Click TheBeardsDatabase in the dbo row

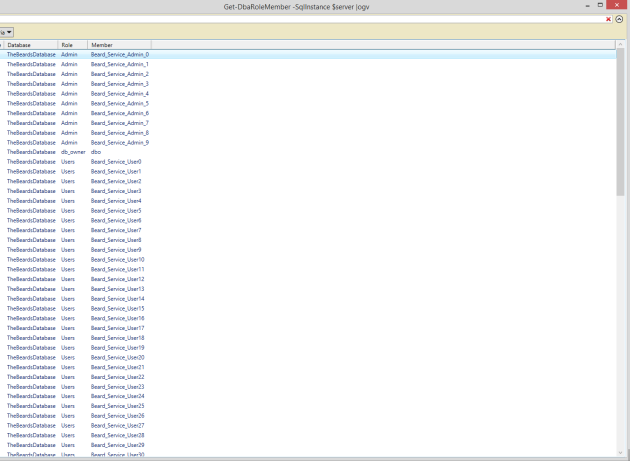(x=31, y=152)
